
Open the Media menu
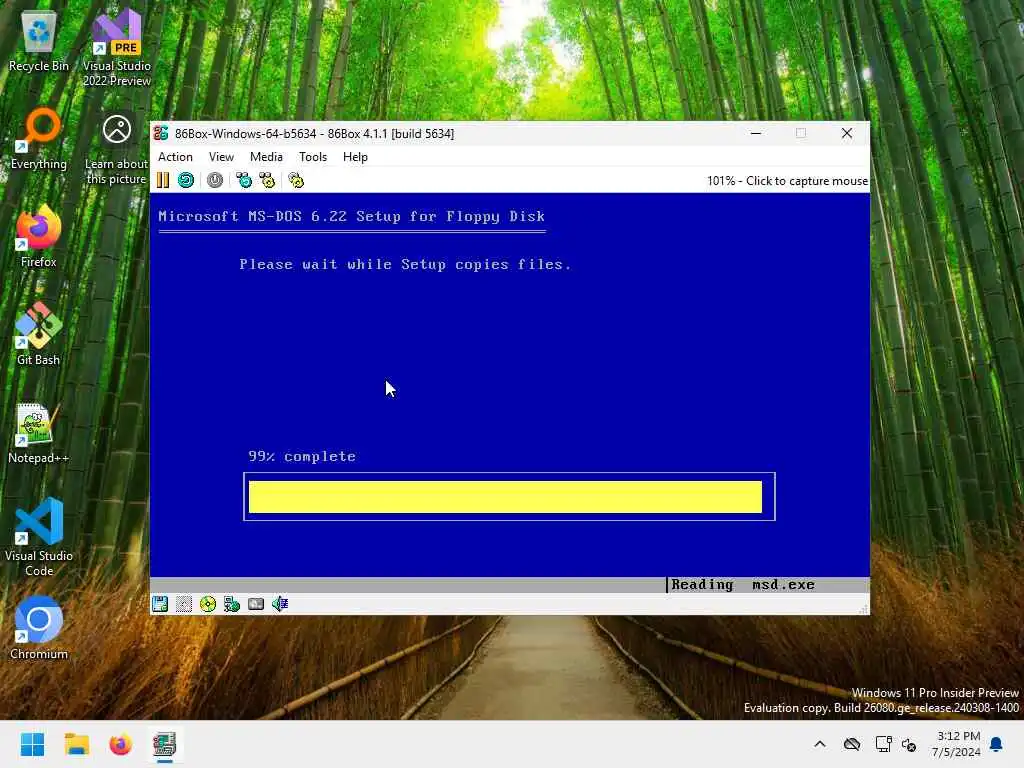point(266,157)
